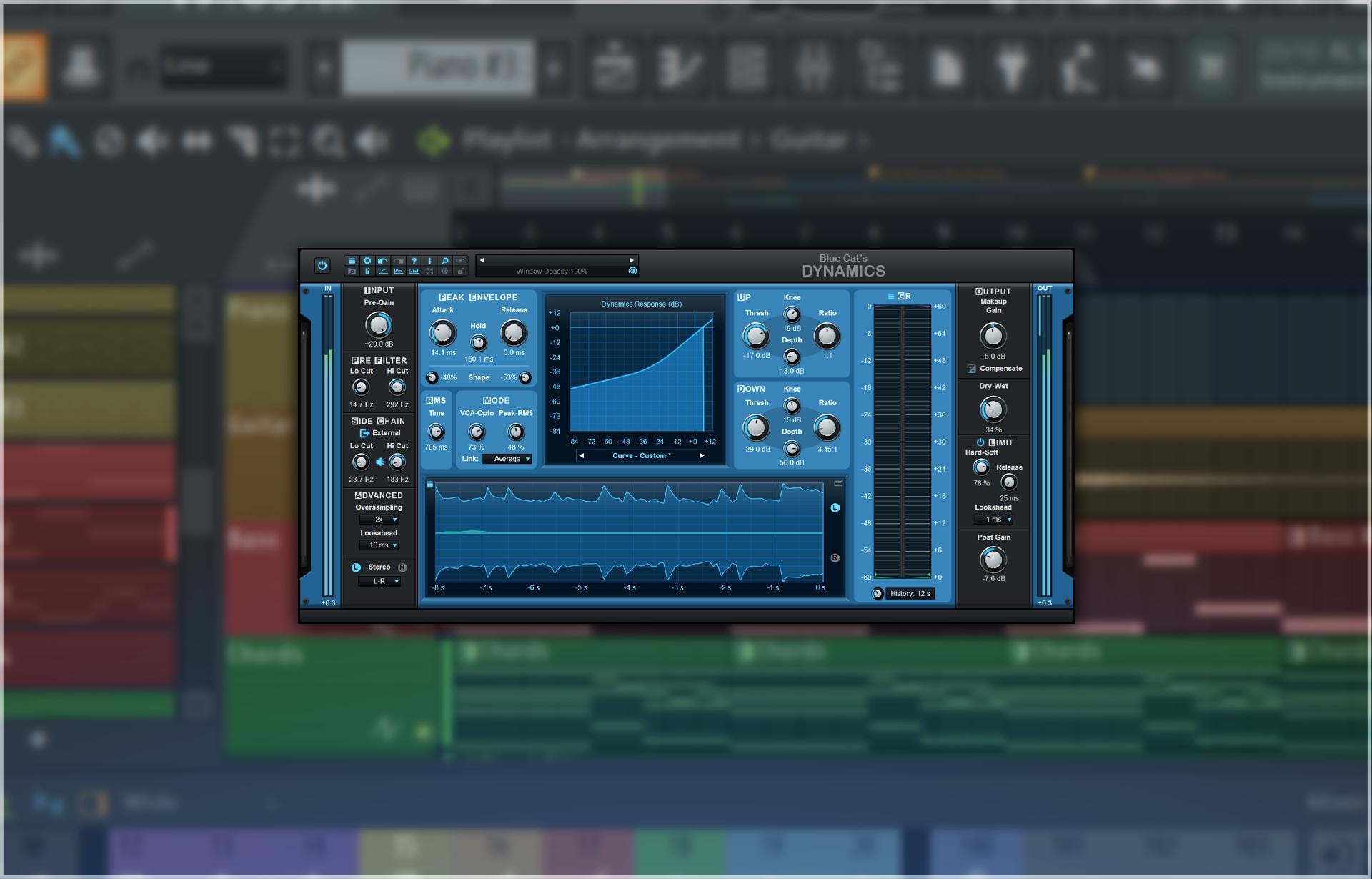Open the waveform display menu icon
1372x879 pixels.
pos(430,484)
